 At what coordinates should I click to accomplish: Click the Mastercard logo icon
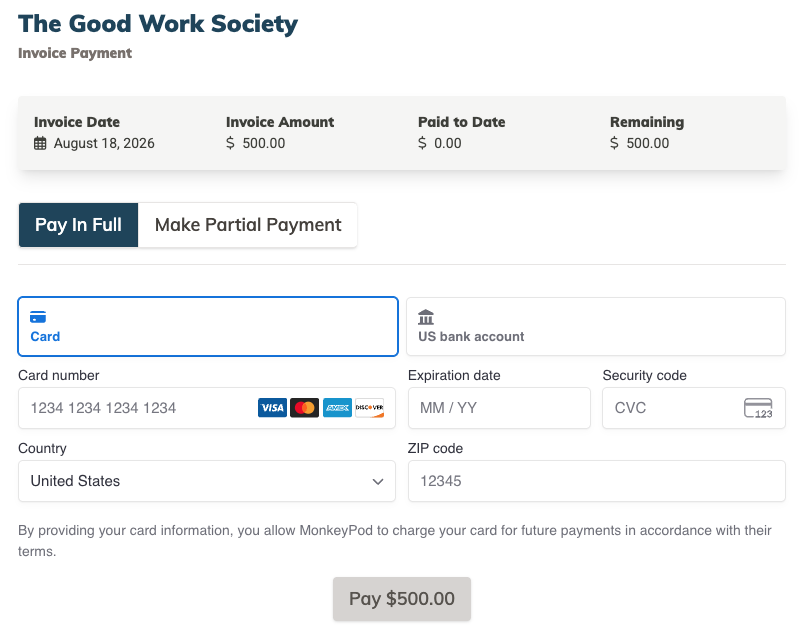[x=305, y=408]
